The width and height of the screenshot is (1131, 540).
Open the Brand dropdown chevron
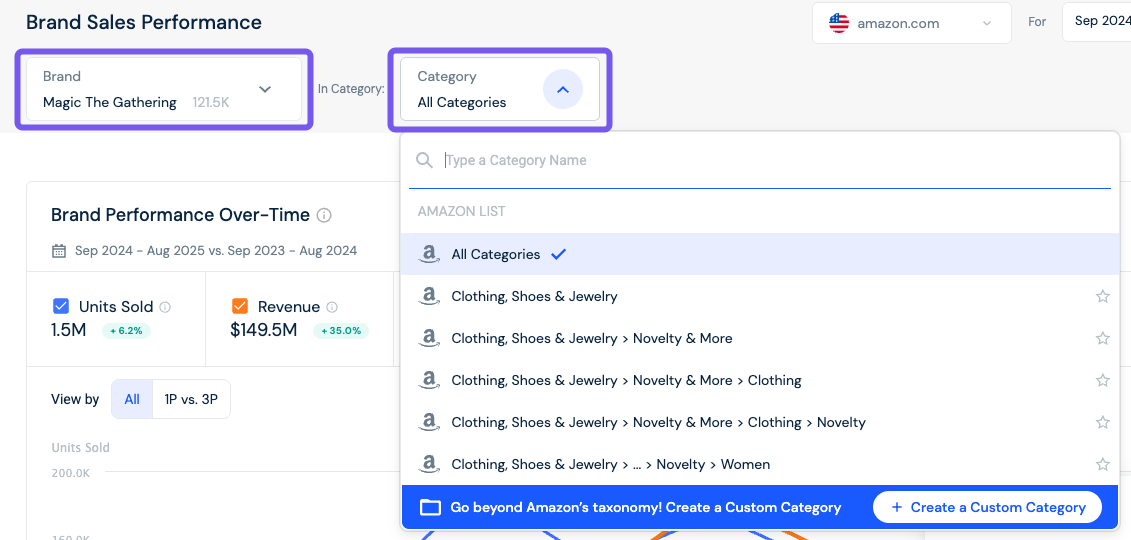(265, 89)
